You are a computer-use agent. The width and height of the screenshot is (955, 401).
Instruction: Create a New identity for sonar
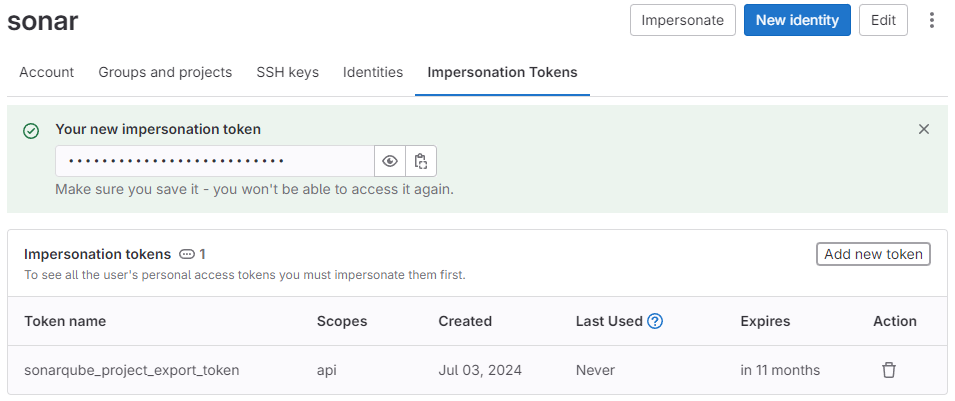pyautogui.click(x=797, y=20)
